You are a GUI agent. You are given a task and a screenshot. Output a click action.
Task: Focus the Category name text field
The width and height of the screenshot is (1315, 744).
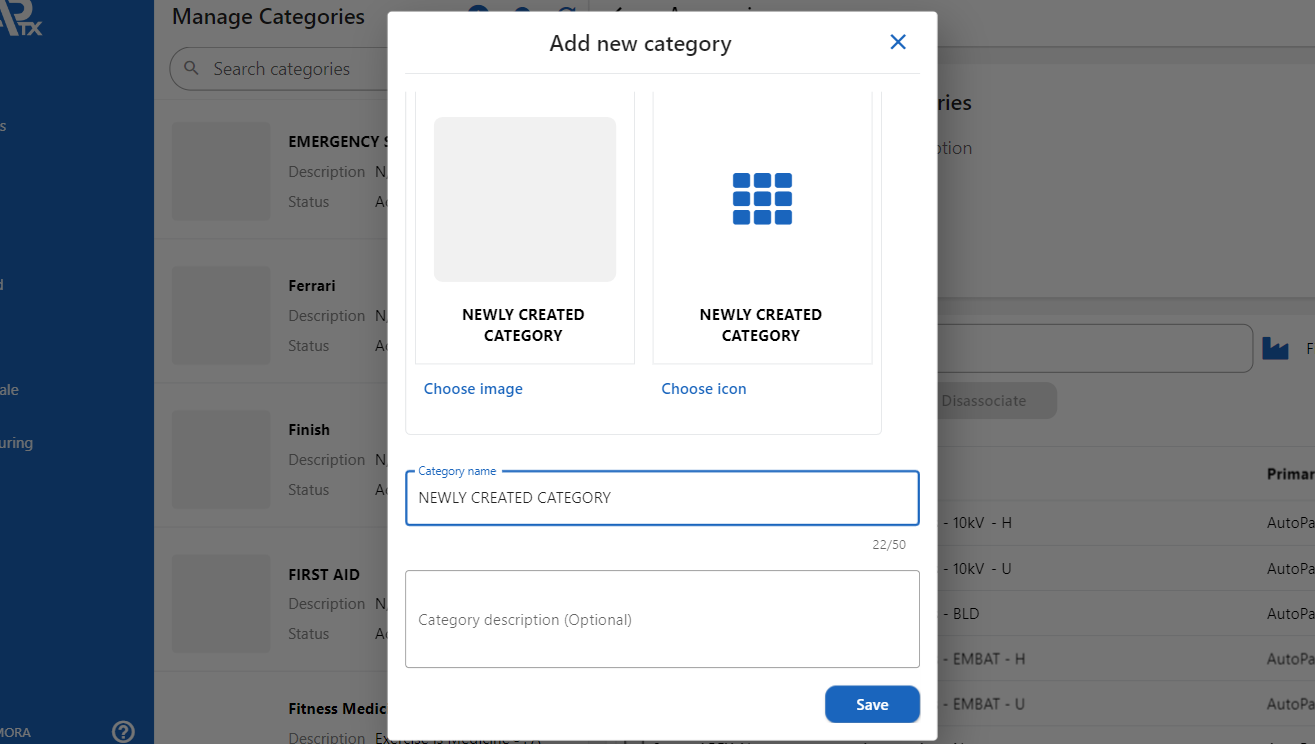click(661, 498)
